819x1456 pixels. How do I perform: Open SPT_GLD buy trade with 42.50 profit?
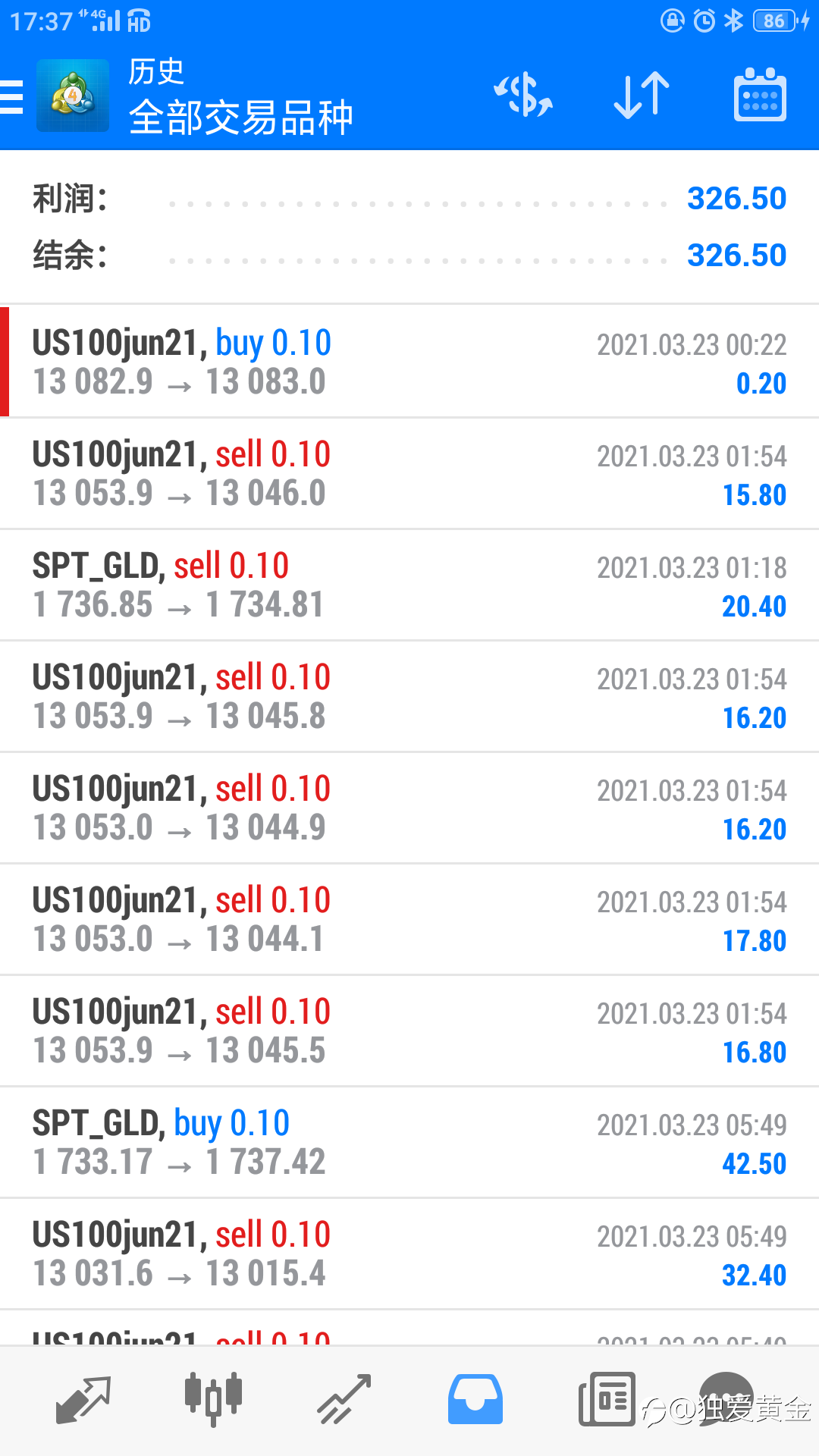[409, 1142]
